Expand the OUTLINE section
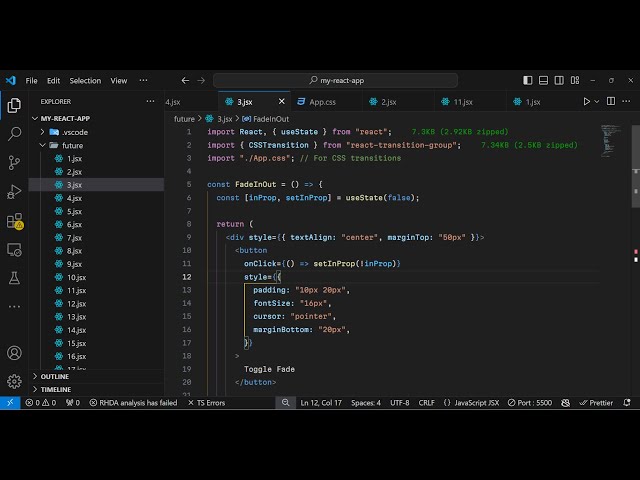The width and height of the screenshot is (640, 480). pyautogui.click(x=55, y=376)
